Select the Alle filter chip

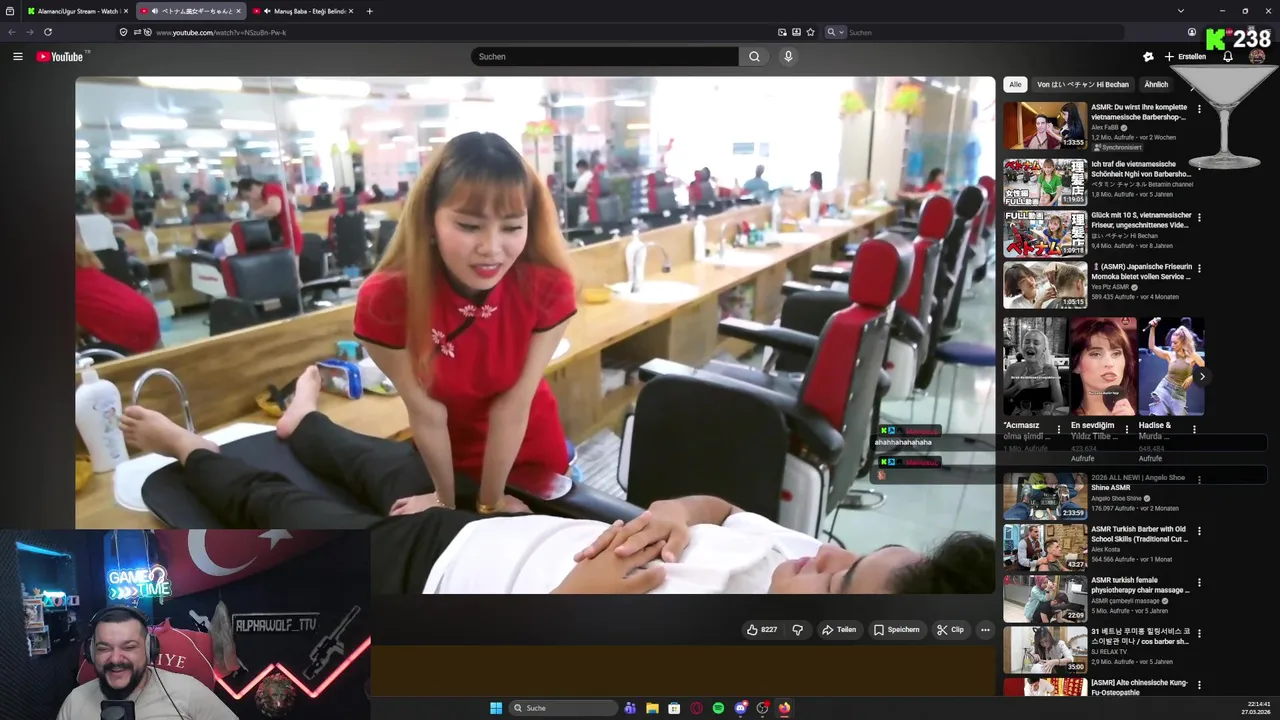(x=1015, y=85)
